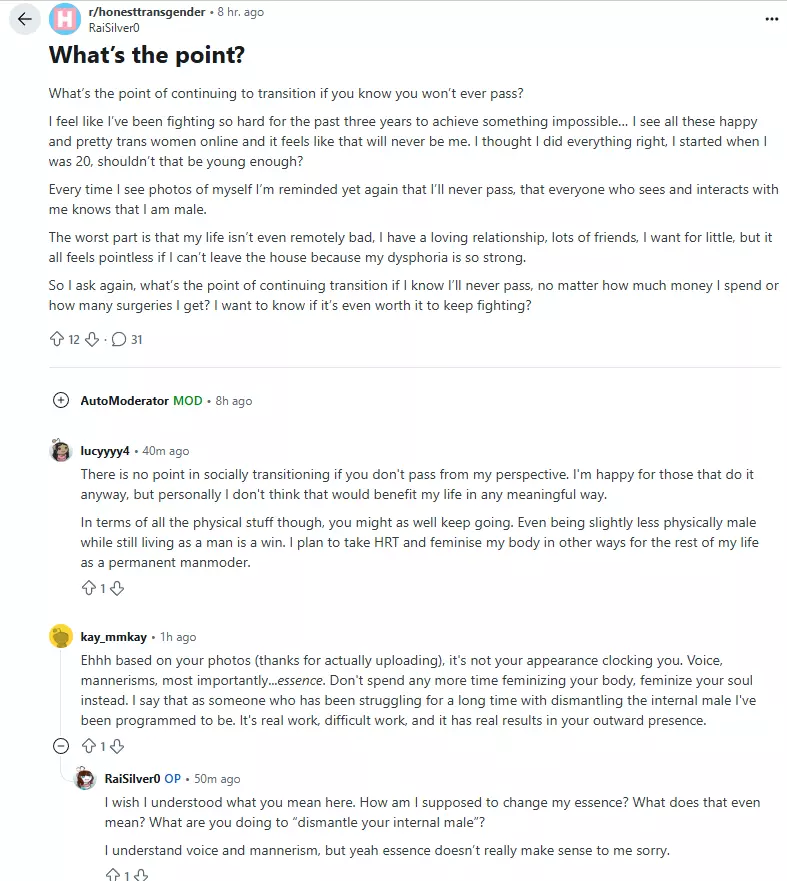
Task: Open kay_mmkay's user profile link
Action: click(114, 637)
